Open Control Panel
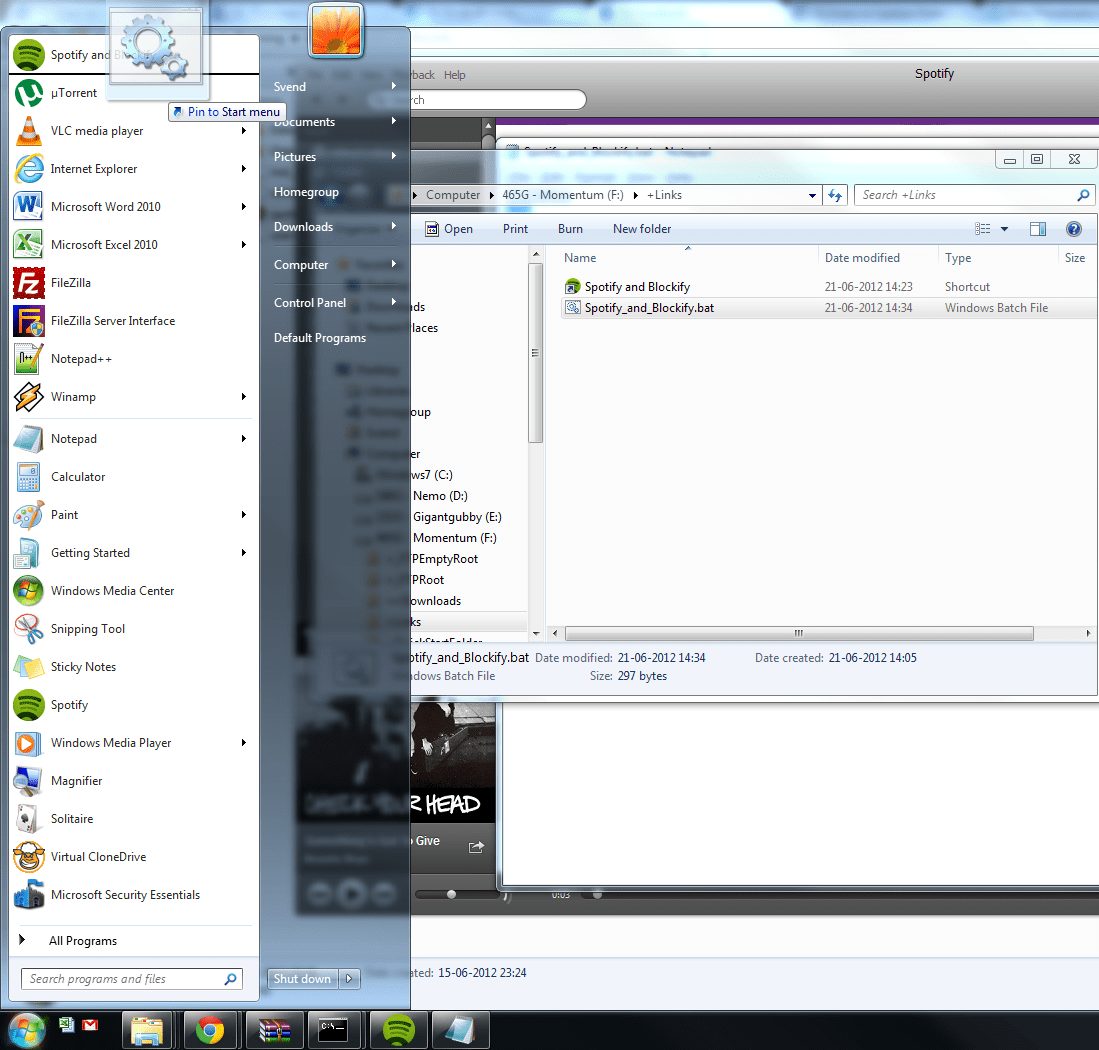This screenshot has height=1050, width=1099. (x=334, y=303)
